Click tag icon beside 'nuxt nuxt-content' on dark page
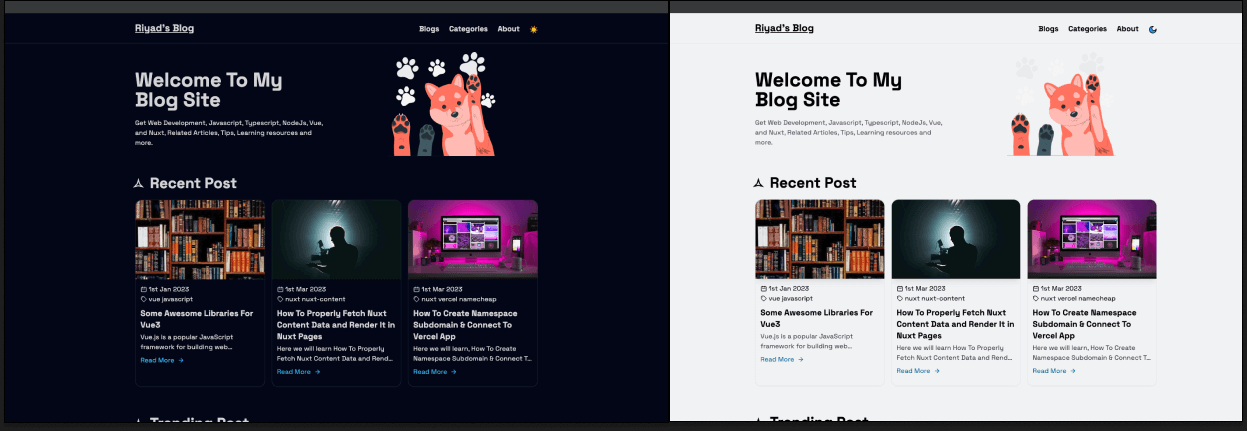The image size is (1247, 431). (280, 298)
